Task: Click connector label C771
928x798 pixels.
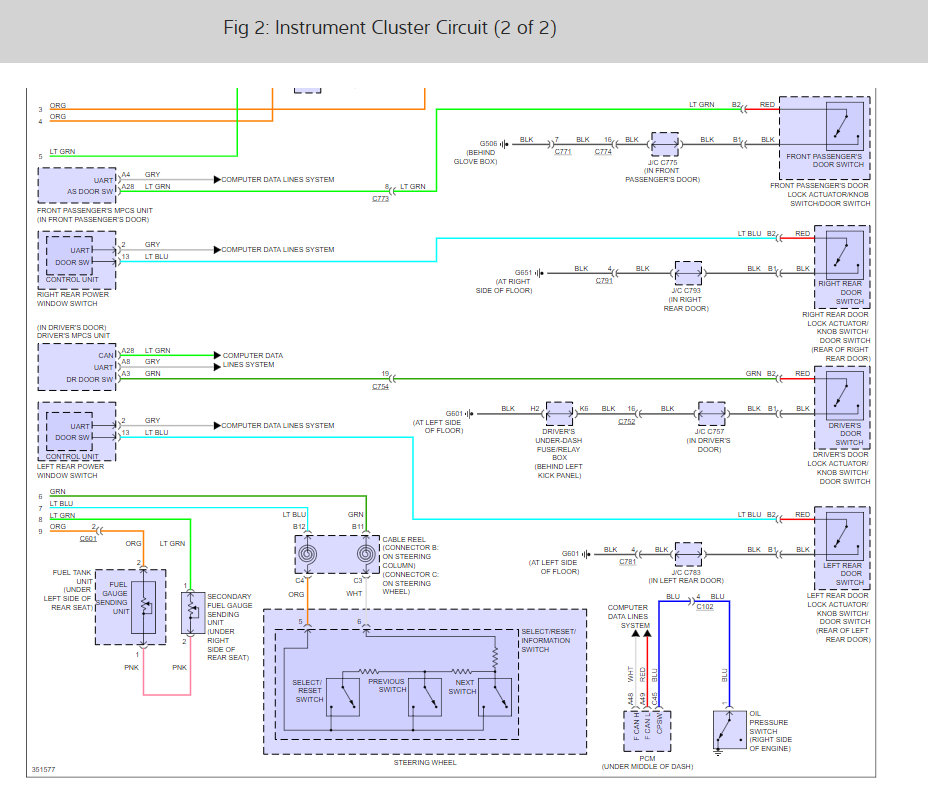Action: [x=563, y=152]
